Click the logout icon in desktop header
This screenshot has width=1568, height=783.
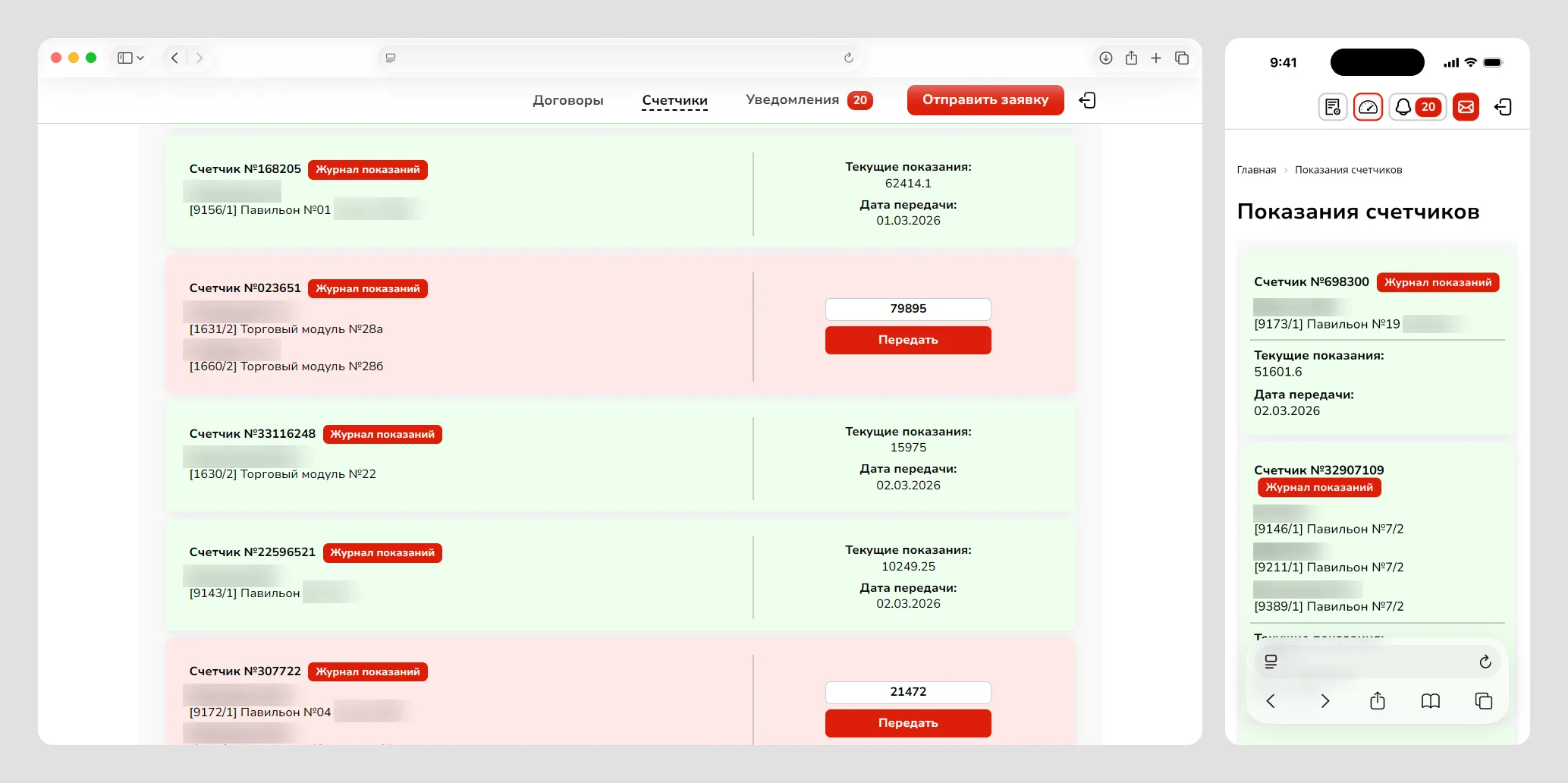[1087, 100]
